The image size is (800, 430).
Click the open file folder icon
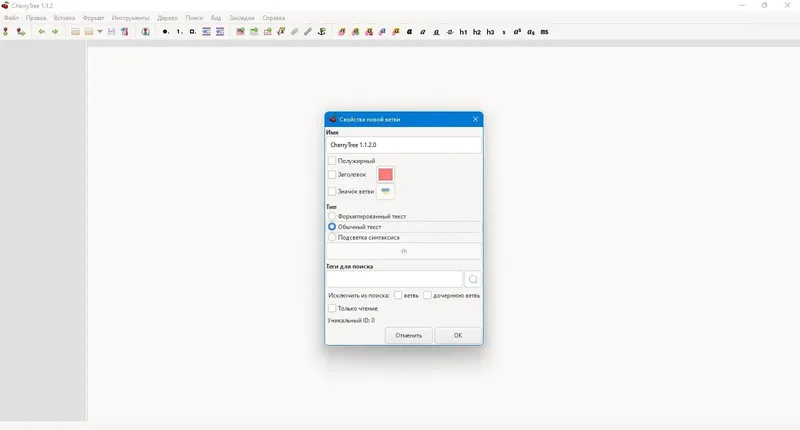[75, 32]
